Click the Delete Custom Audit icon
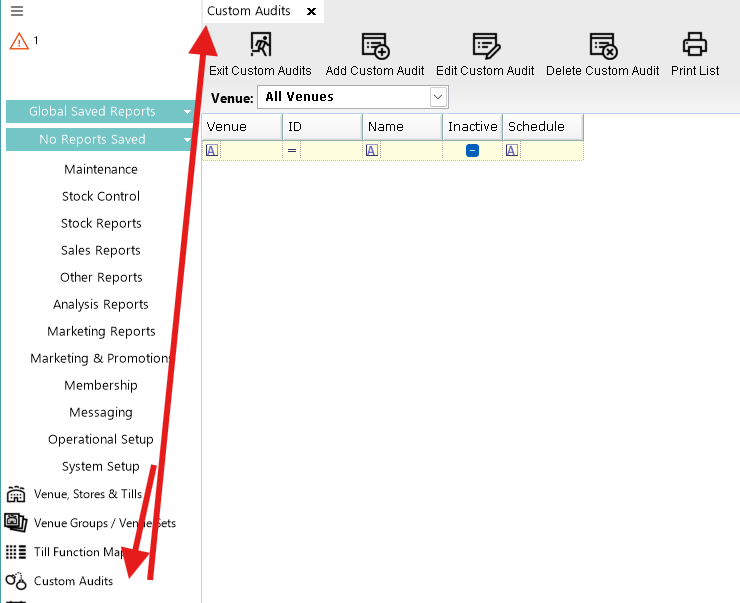 (x=602, y=45)
